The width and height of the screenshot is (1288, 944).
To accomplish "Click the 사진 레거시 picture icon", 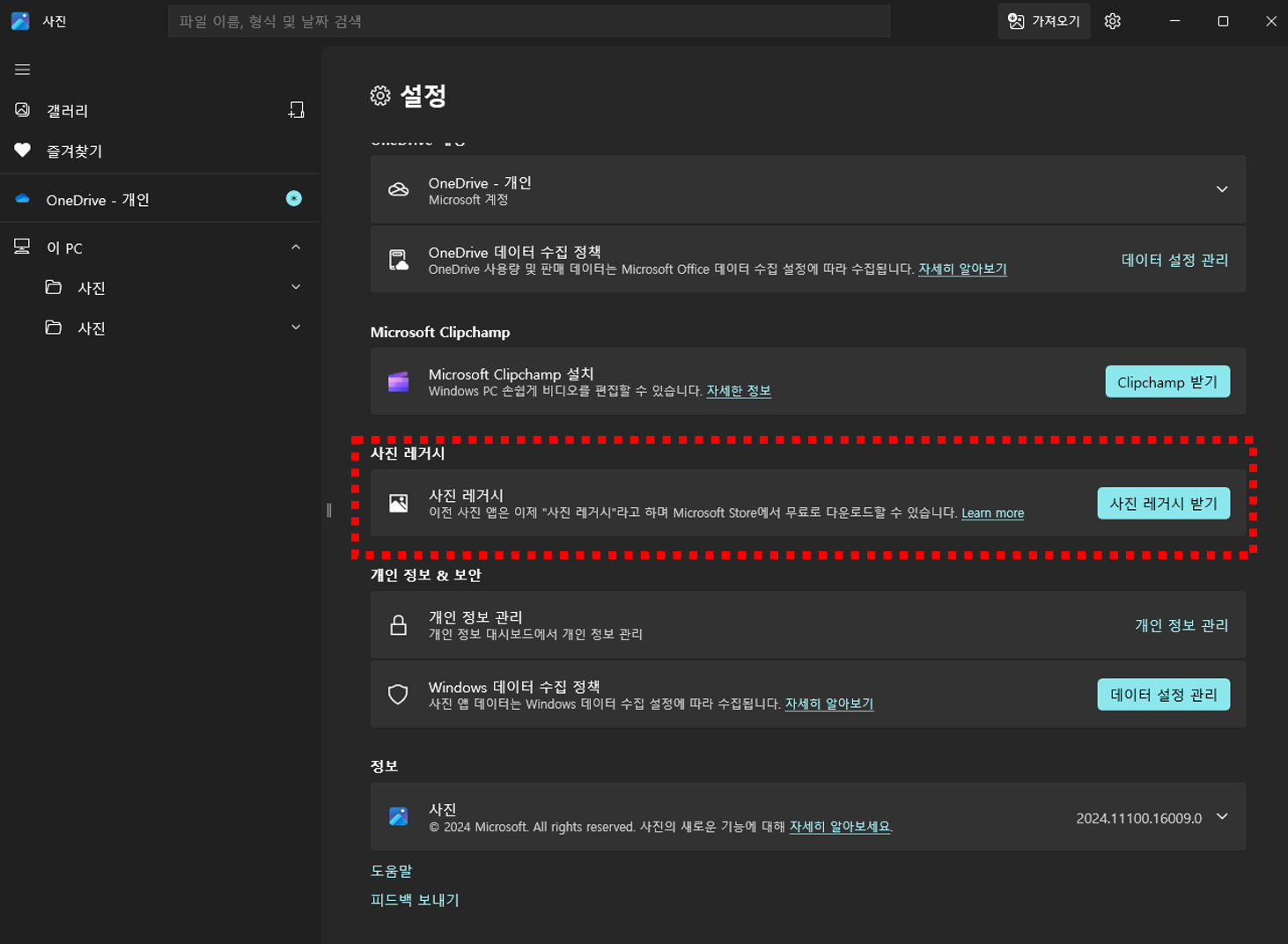I will 399,503.
